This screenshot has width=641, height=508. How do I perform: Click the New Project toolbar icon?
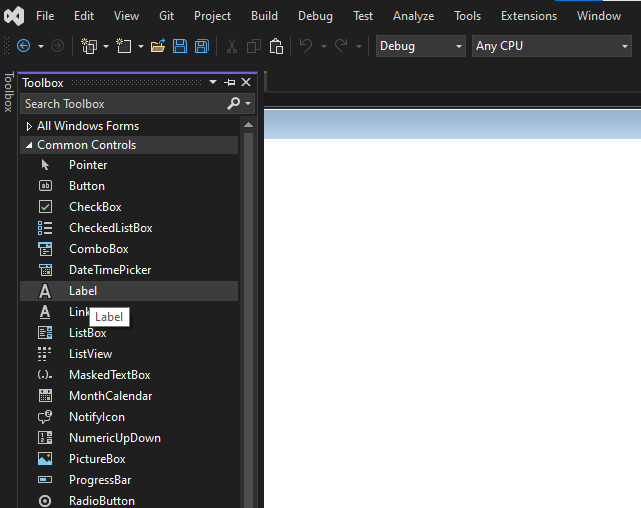89,46
